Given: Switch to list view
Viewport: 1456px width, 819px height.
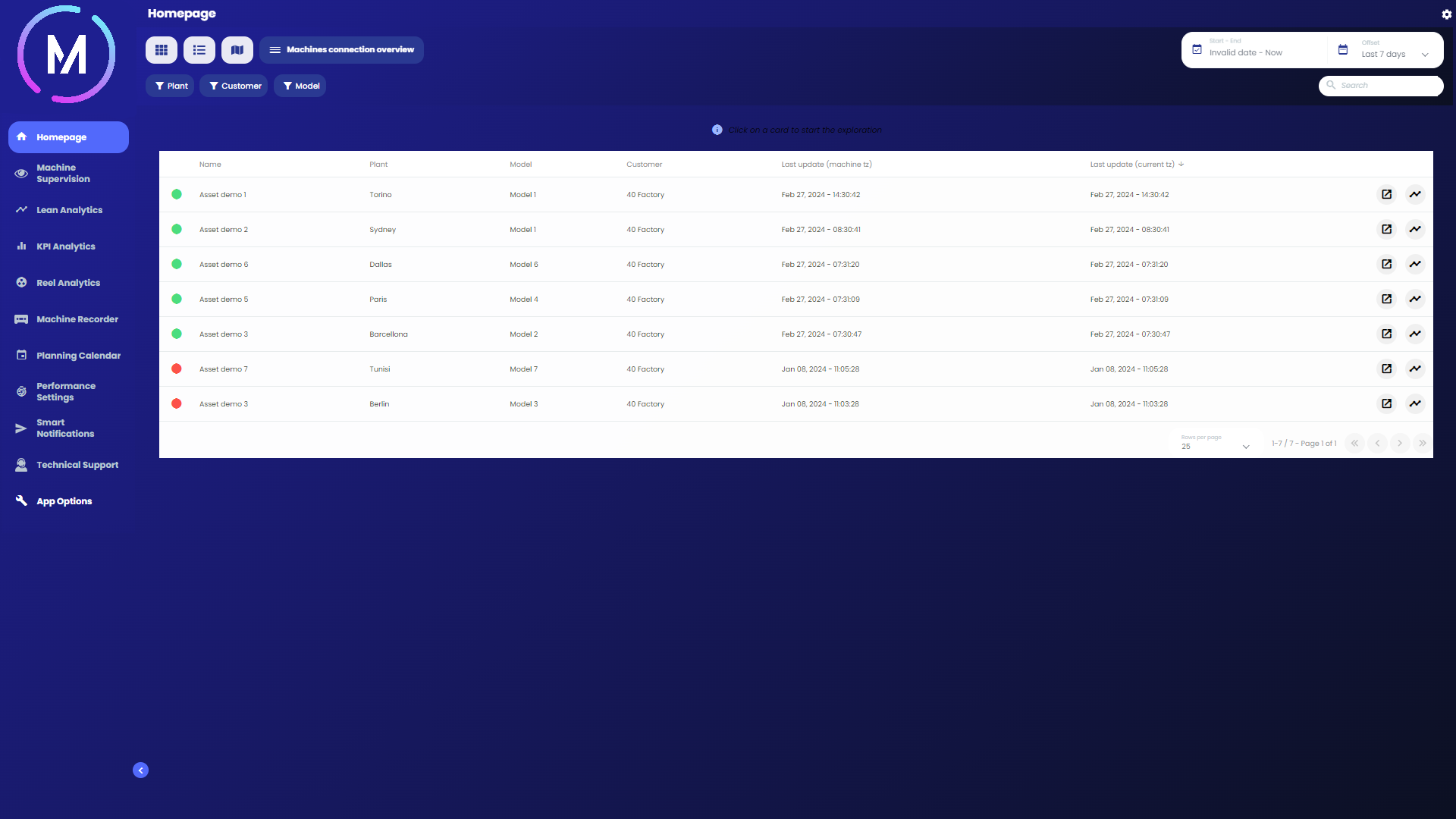Looking at the screenshot, I should coord(199,50).
